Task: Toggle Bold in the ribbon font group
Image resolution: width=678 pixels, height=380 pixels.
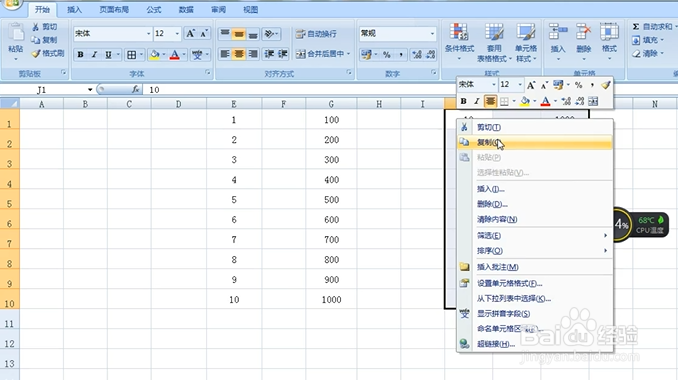Action: [80, 54]
